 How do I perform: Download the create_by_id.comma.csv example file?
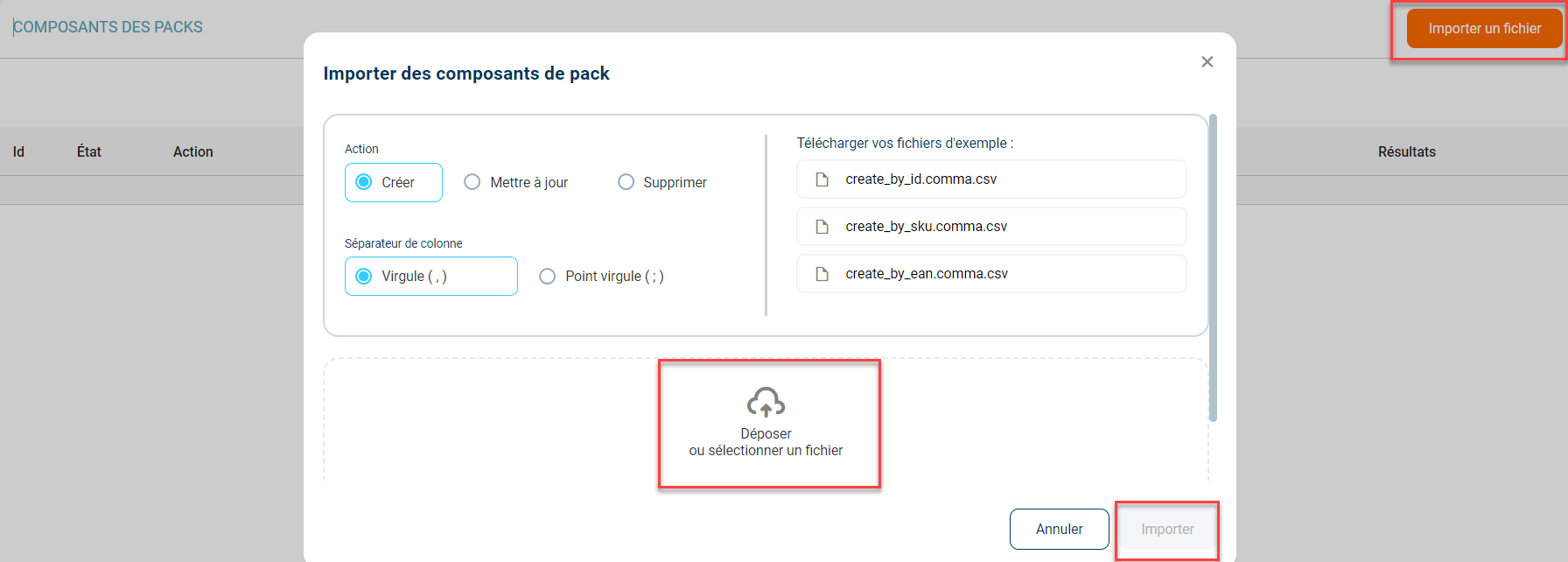tap(920, 179)
